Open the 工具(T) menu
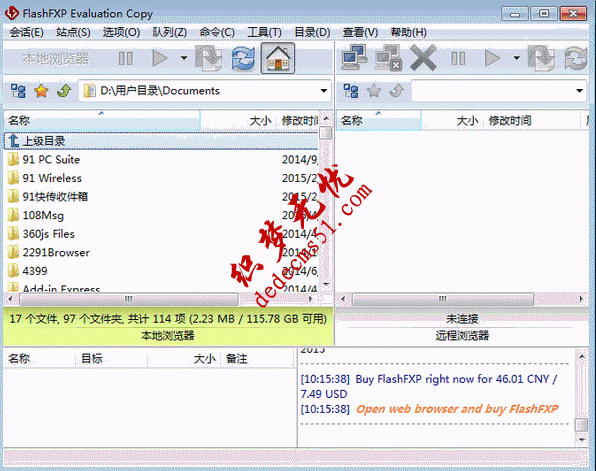 [264, 32]
